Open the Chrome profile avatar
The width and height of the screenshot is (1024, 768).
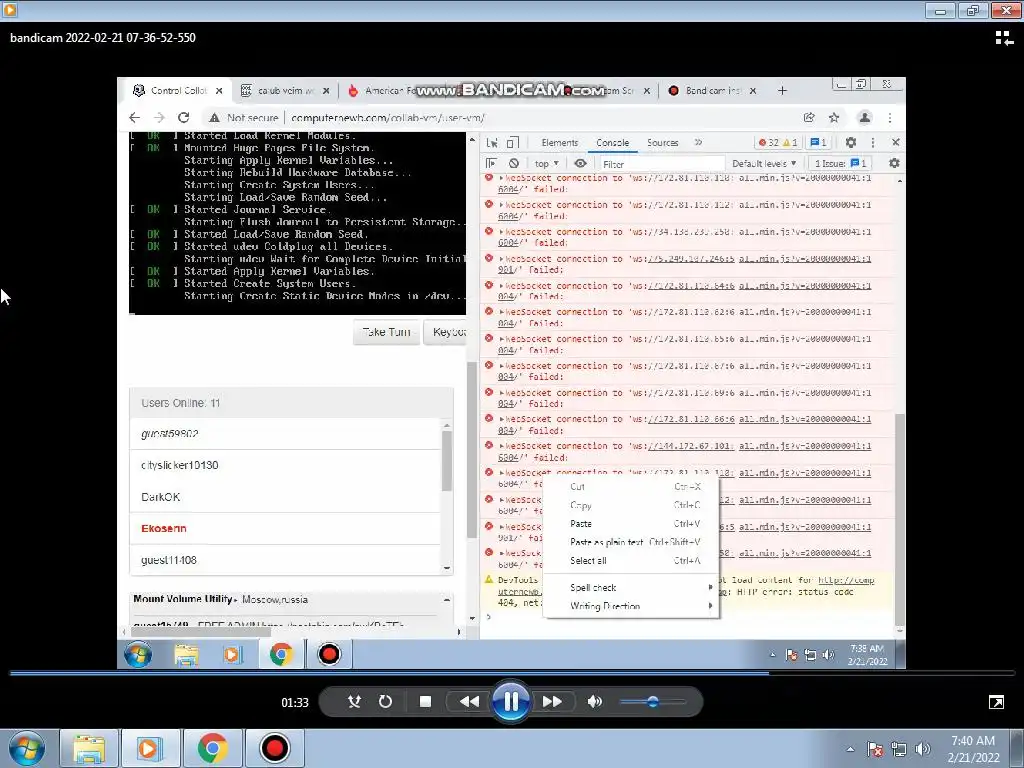(x=865, y=118)
